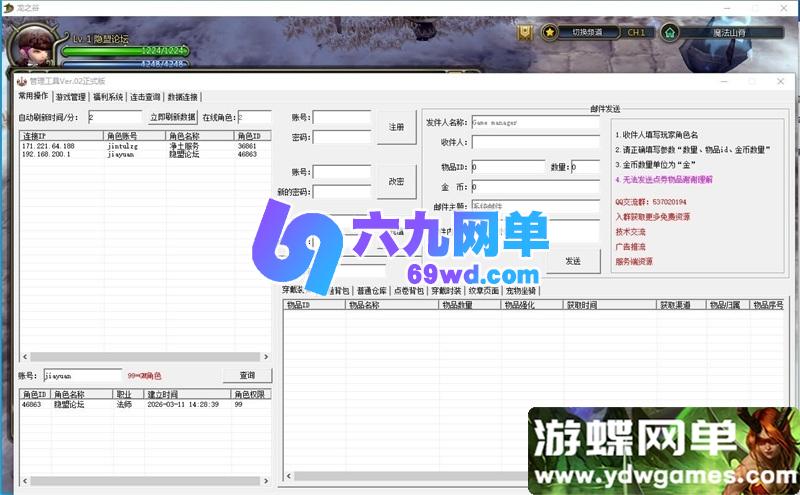Open the 点卷背包 inventory tab
This screenshot has width=800, height=495.
(409, 290)
